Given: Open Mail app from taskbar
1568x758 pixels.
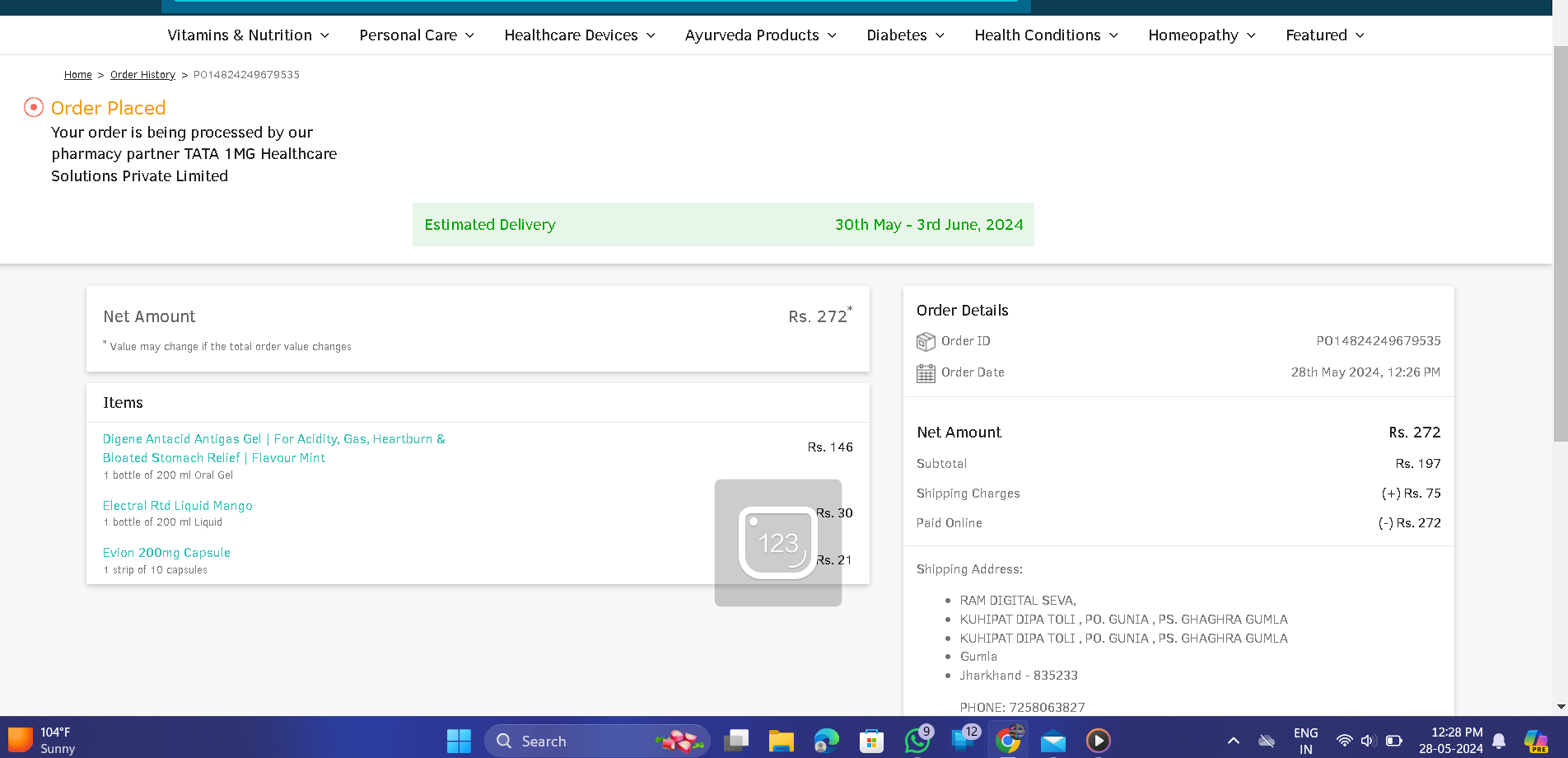Looking at the screenshot, I should [x=1053, y=742].
